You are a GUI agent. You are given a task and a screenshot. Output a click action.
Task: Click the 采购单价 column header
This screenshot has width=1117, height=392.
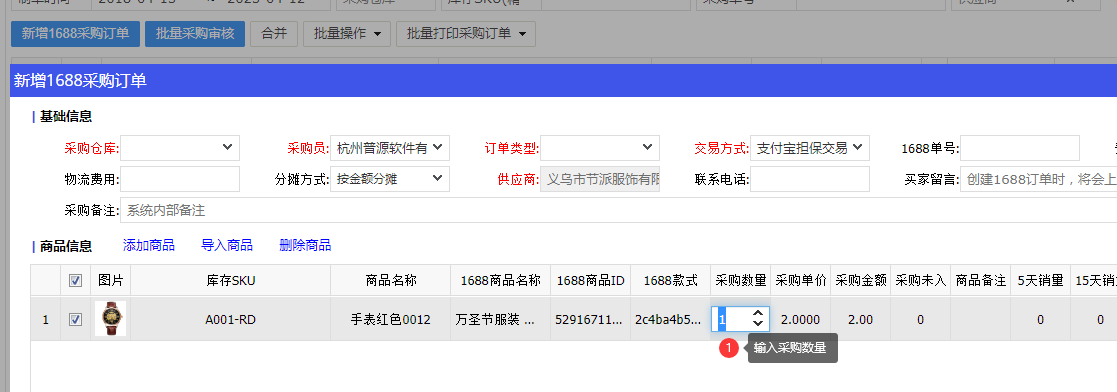[801, 281]
